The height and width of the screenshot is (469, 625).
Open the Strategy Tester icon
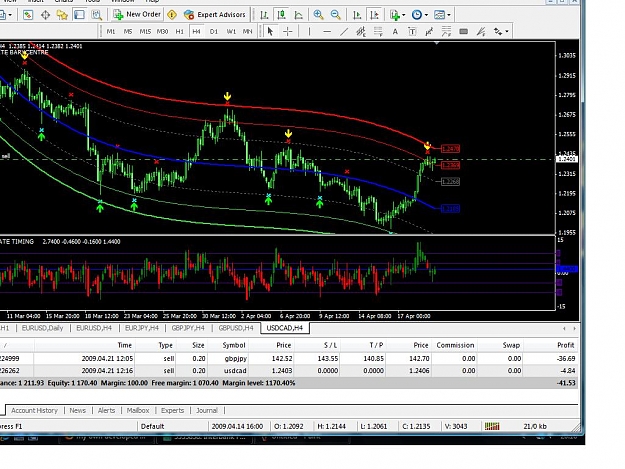(96, 15)
